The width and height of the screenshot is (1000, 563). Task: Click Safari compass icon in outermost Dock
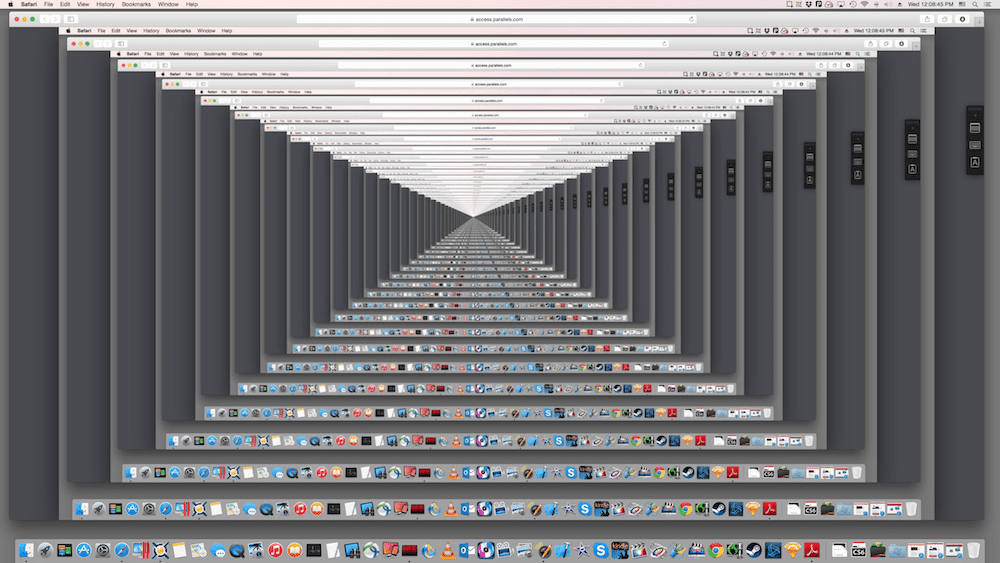tap(122, 550)
